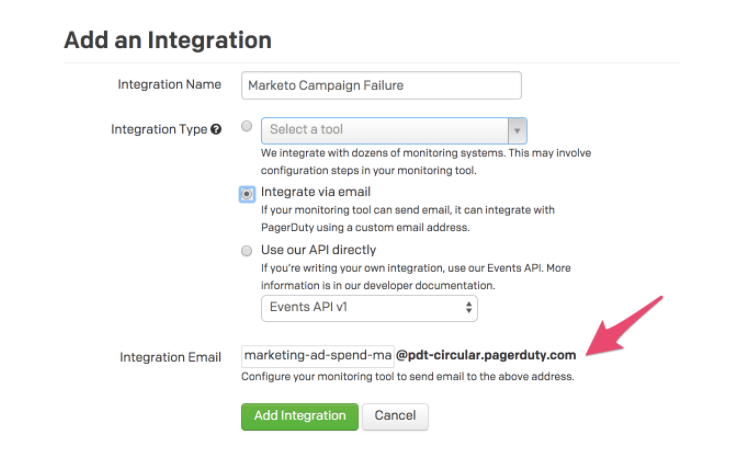740x476 pixels.
Task: Expand the Events API v1 dropdown
Action: [x=368, y=308]
